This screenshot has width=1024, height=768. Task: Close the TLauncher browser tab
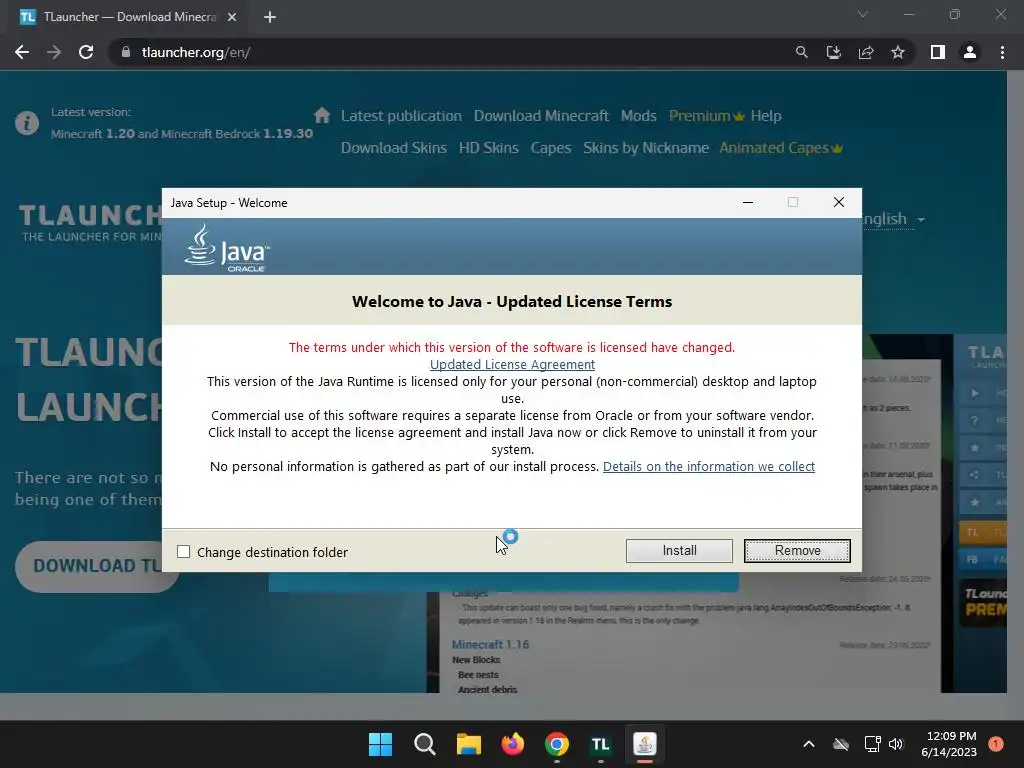pyautogui.click(x=232, y=17)
